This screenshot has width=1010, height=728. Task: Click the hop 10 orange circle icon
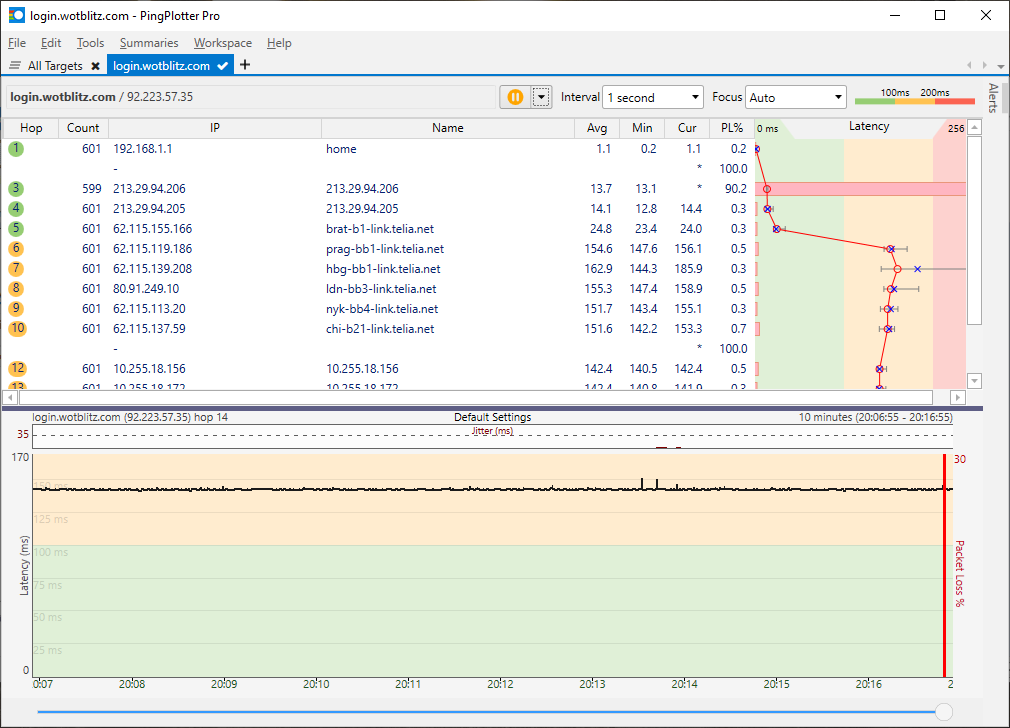click(x=16, y=329)
